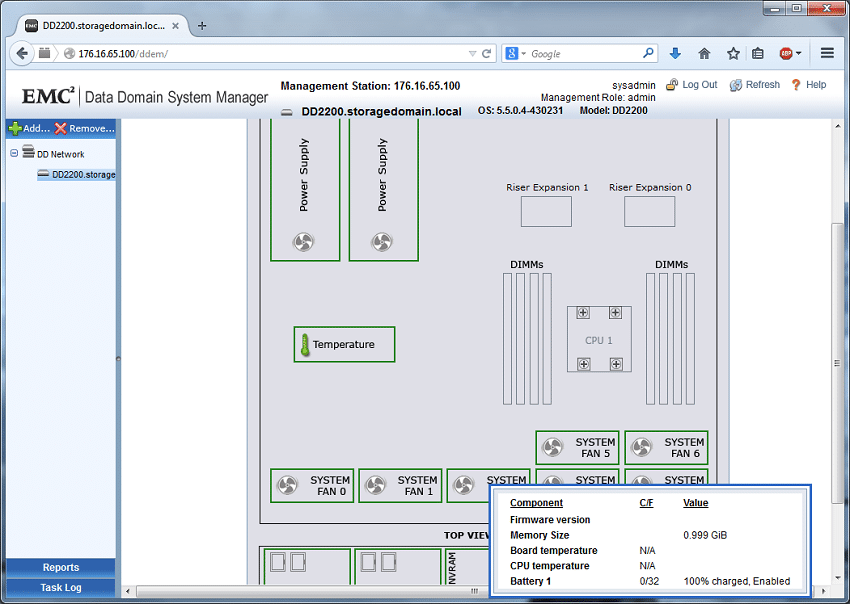Click the SYSTEM FAN 0 label

[330, 486]
